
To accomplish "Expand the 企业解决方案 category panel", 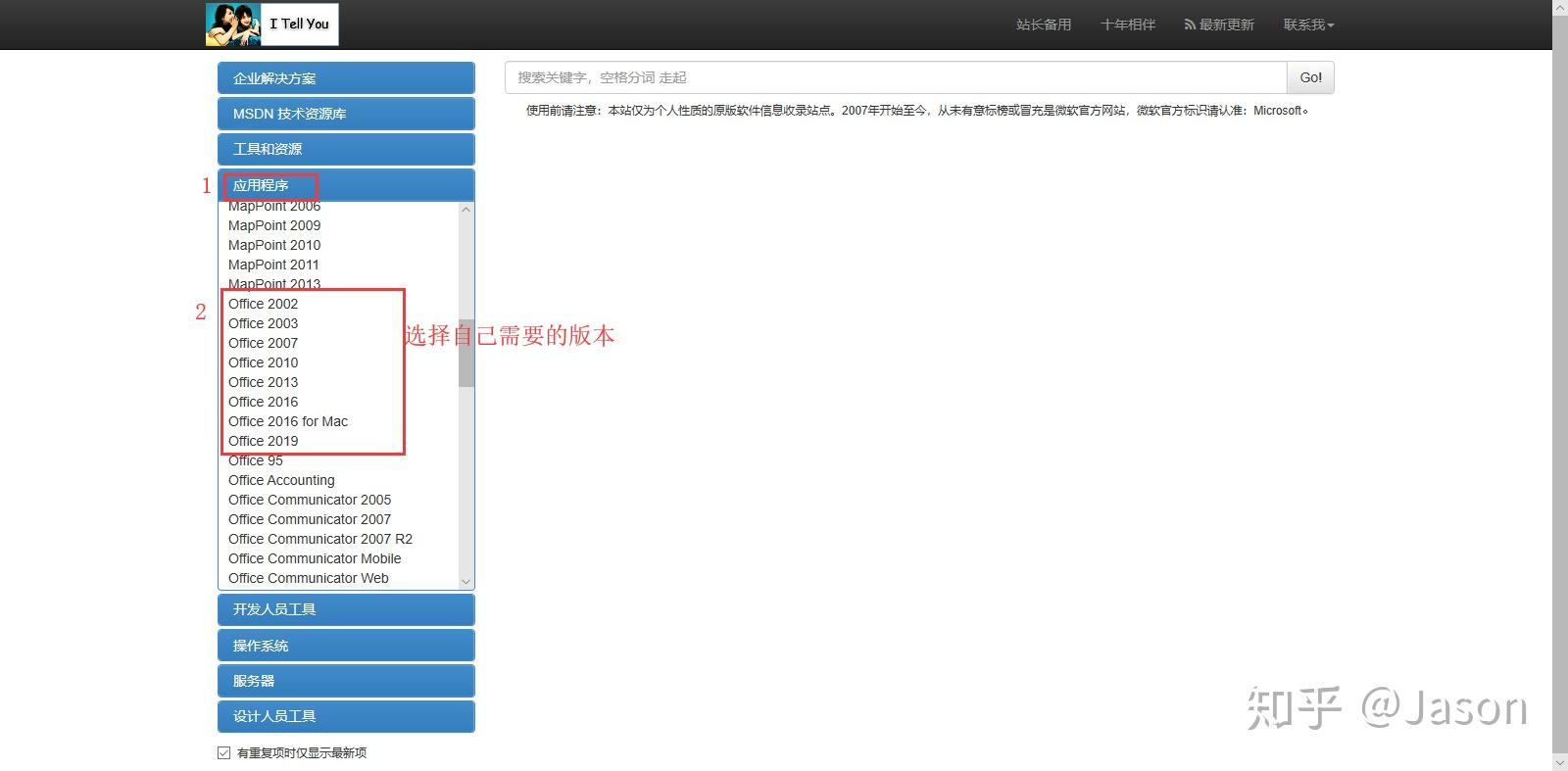I will (346, 78).
